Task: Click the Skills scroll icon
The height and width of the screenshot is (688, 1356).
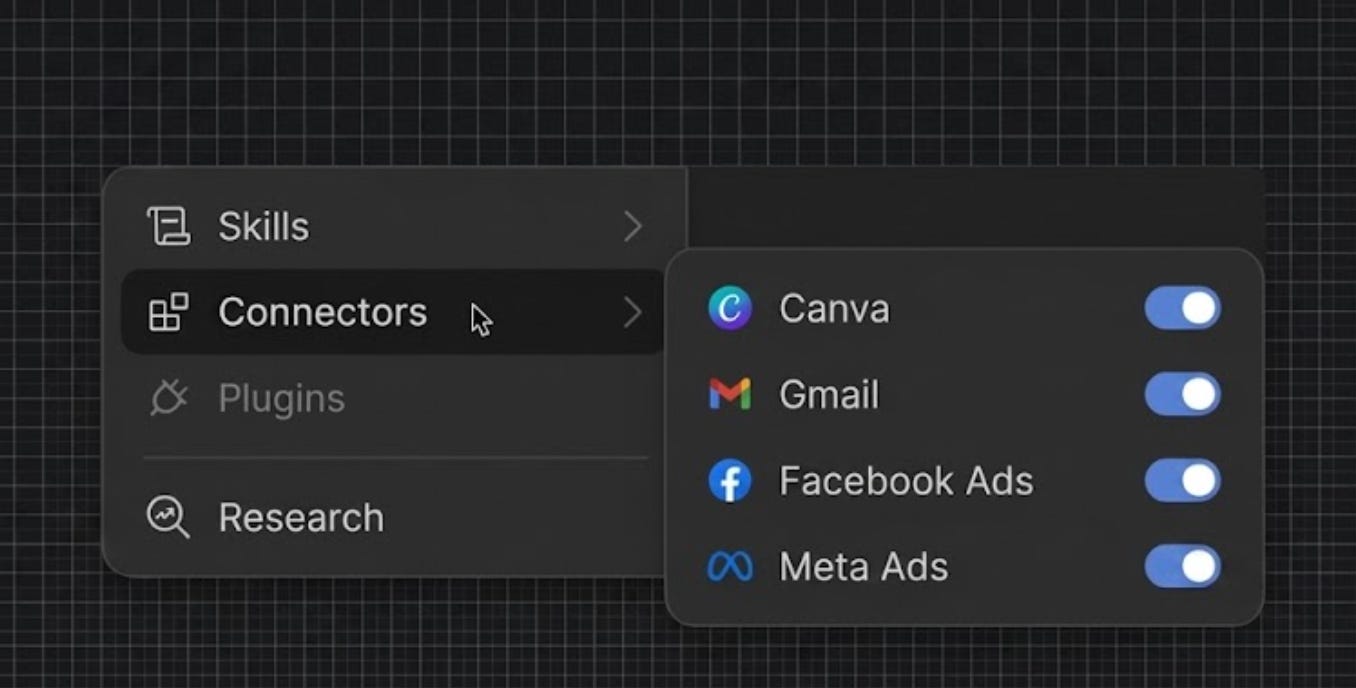Action: (x=168, y=226)
